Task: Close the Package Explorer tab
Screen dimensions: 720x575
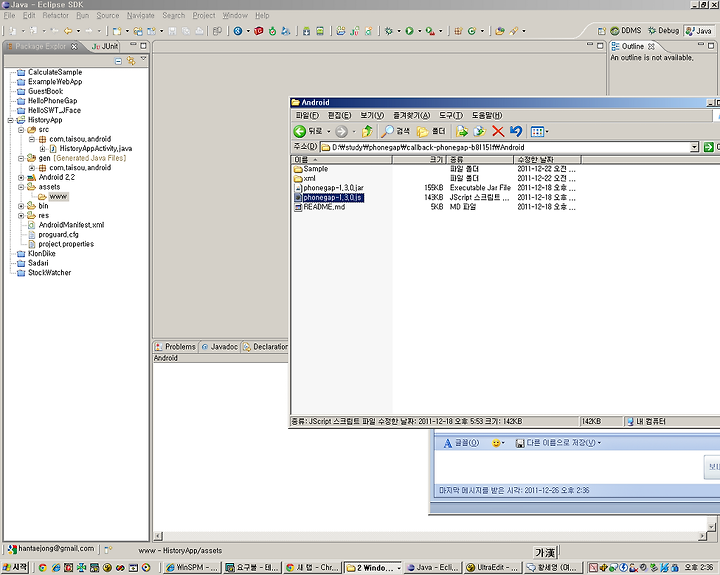Action: click(x=74, y=46)
